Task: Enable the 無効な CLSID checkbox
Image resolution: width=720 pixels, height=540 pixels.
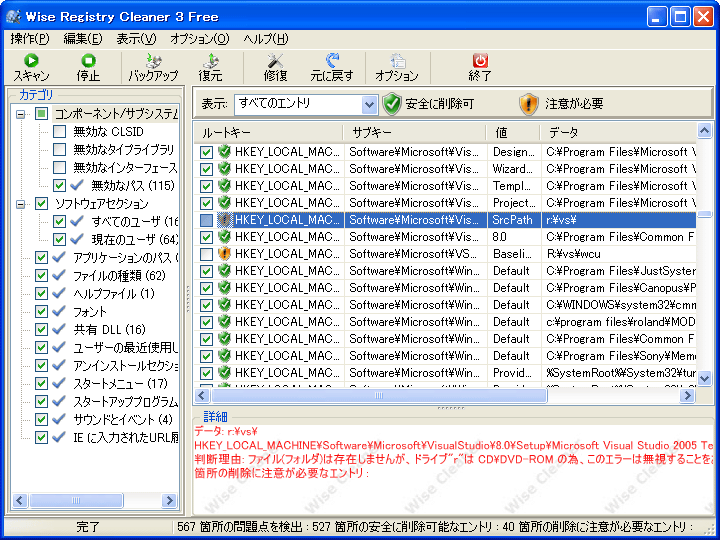Action: (59, 131)
